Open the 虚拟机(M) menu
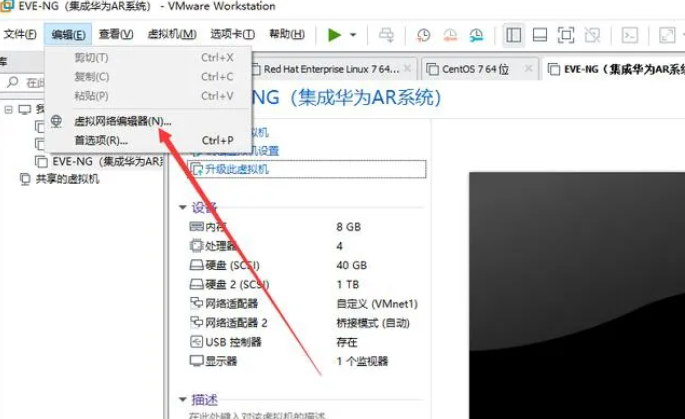 point(172,34)
